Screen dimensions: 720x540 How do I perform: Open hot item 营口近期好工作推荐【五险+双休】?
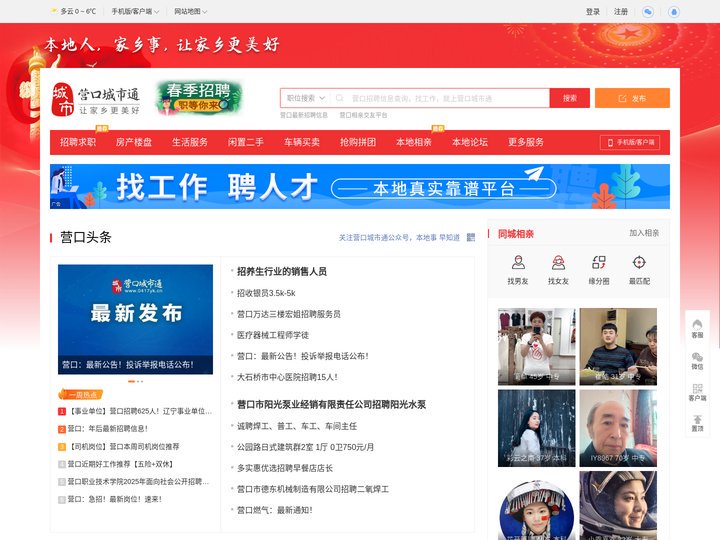tap(120, 464)
